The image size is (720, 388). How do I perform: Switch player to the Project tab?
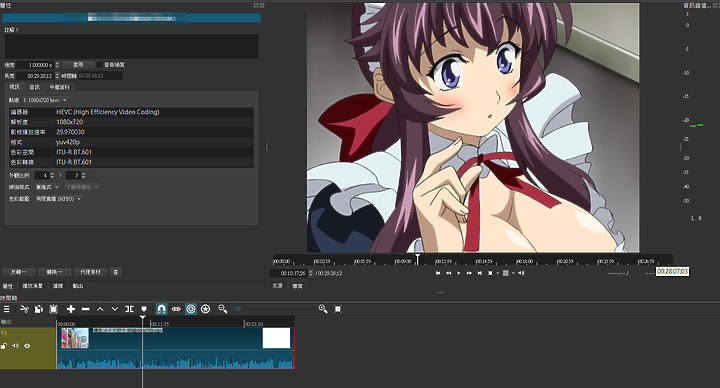(x=298, y=286)
